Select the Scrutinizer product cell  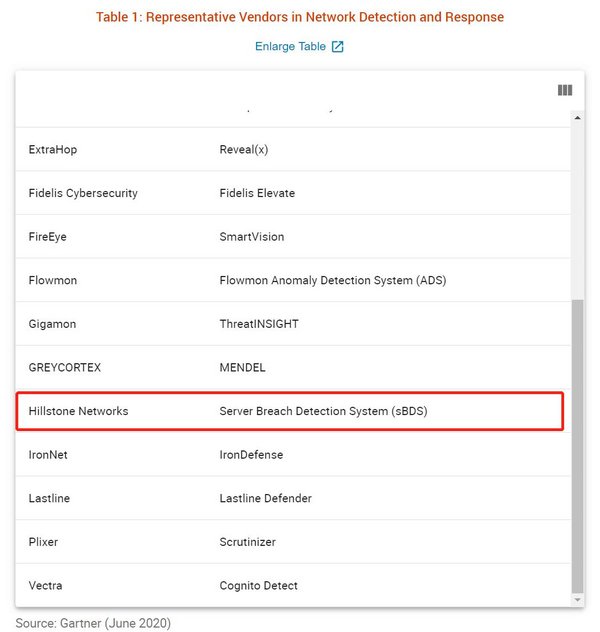pos(248,542)
